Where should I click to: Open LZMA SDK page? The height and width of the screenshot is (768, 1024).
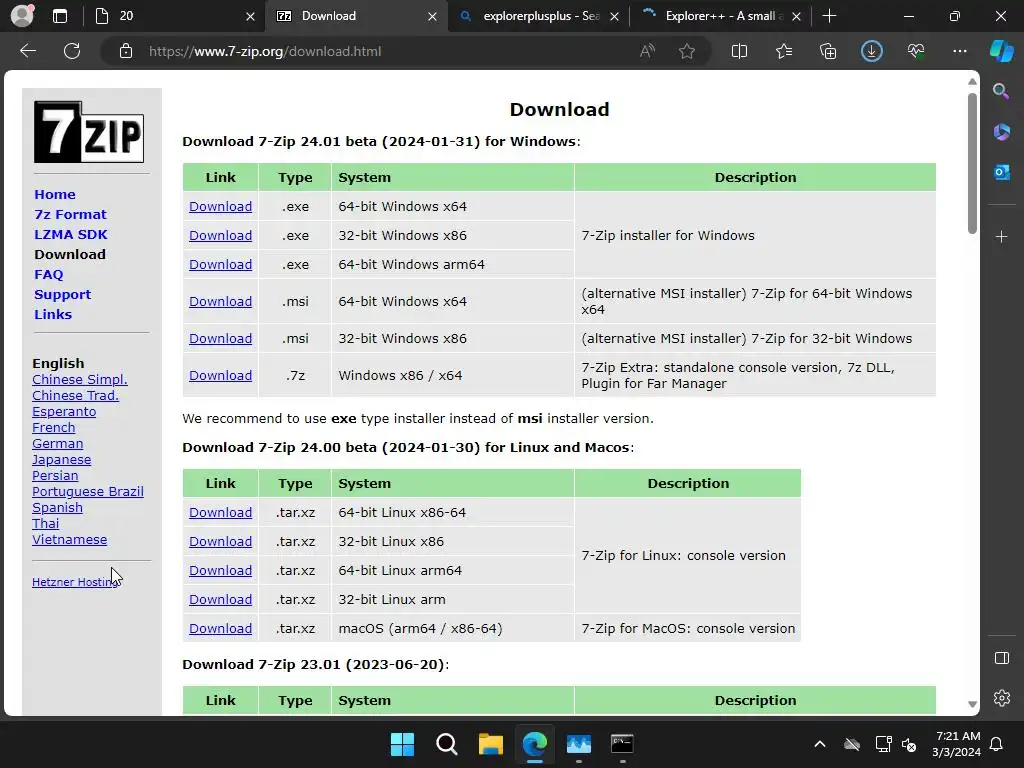(x=71, y=234)
